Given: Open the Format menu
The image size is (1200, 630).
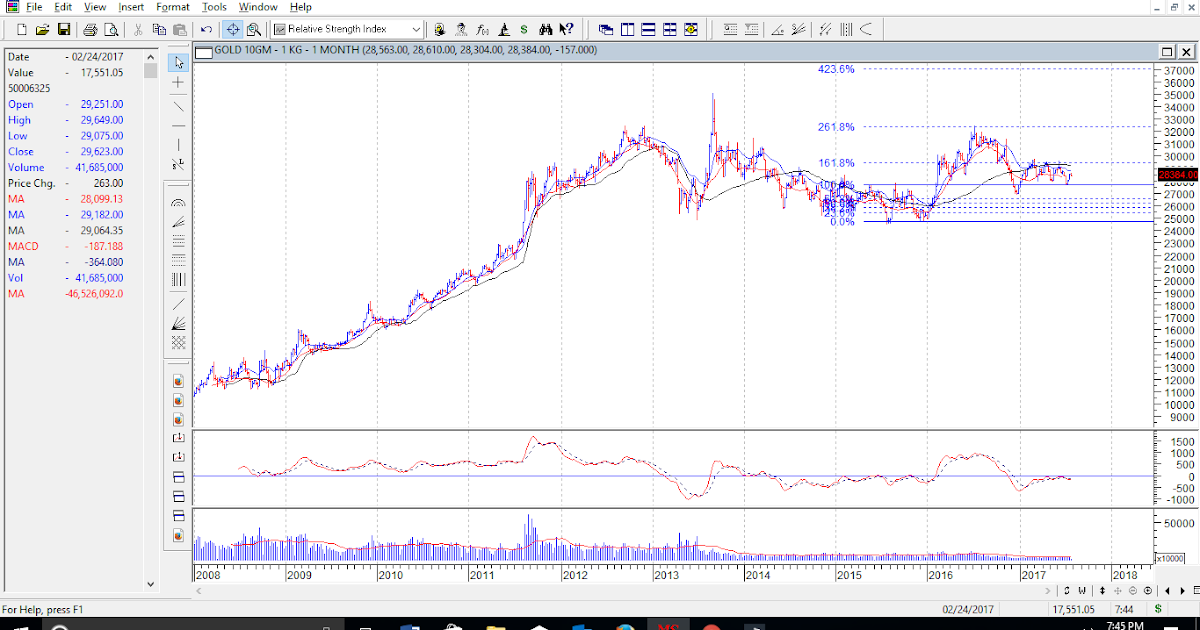Looking at the screenshot, I should [x=172, y=7].
